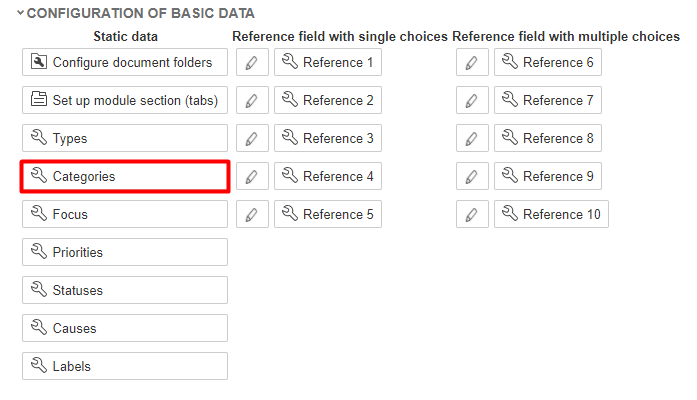697x400 pixels.
Task: Click the Statuses button
Action: point(125,291)
